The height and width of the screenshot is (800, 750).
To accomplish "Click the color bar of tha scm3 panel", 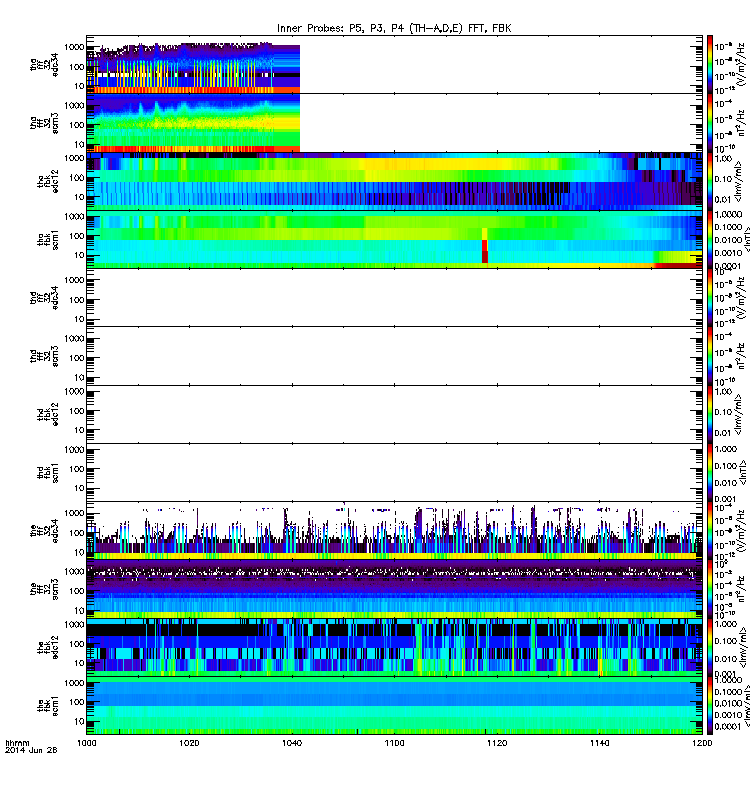I will [x=710, y=123].
